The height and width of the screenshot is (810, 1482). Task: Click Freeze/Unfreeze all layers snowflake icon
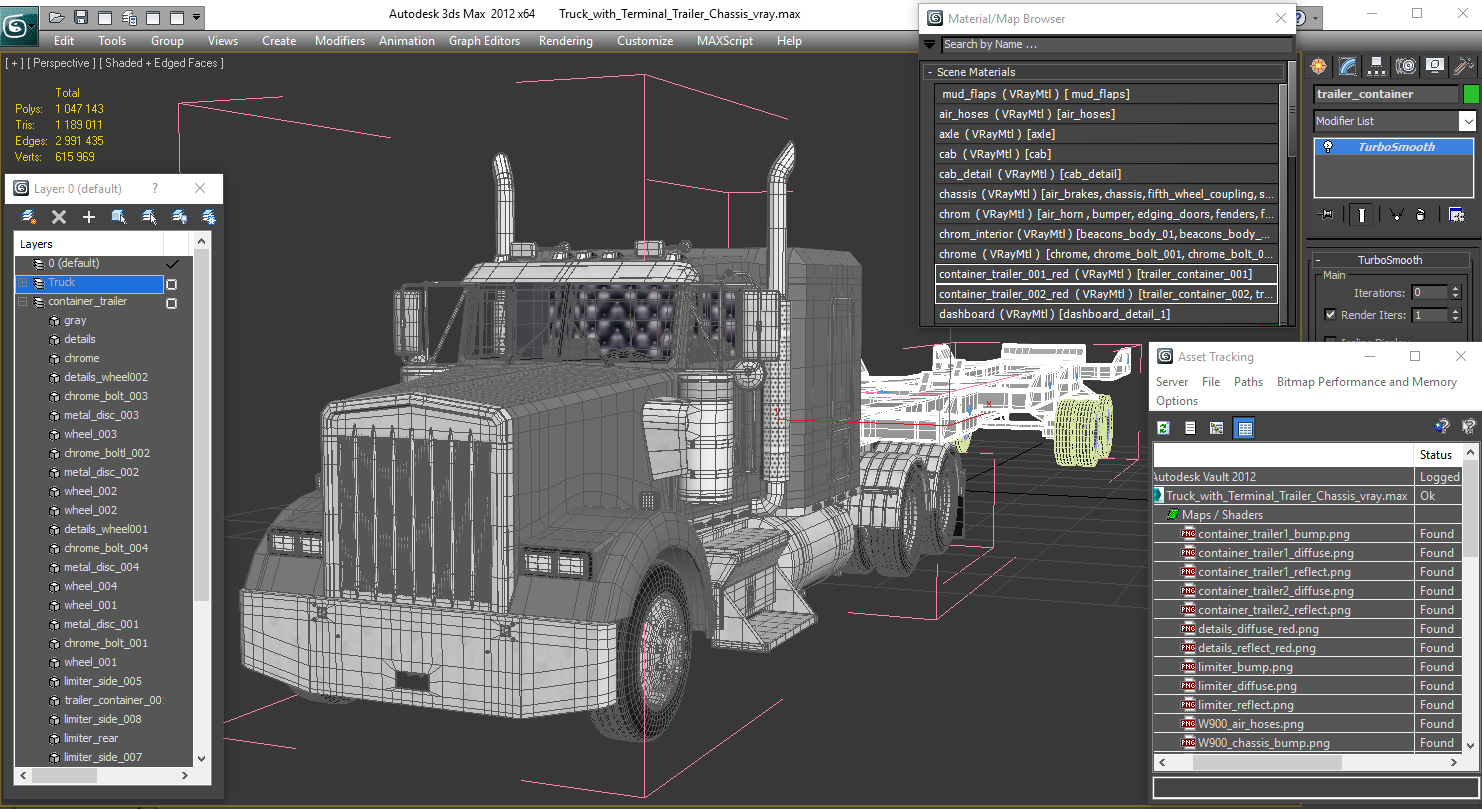[x=209, y=217]
